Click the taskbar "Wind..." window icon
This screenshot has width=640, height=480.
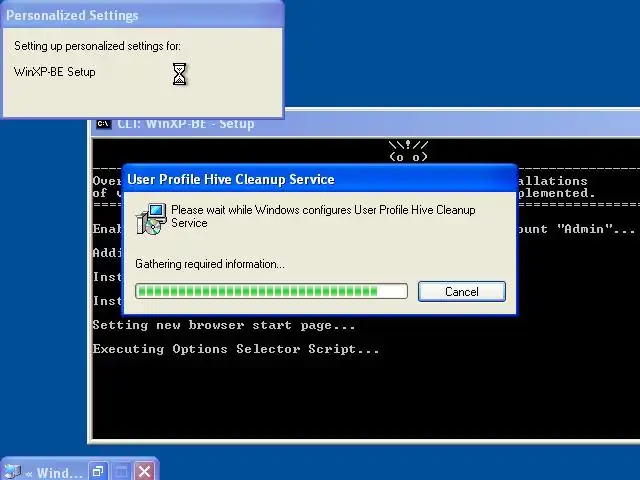point(13,471)
